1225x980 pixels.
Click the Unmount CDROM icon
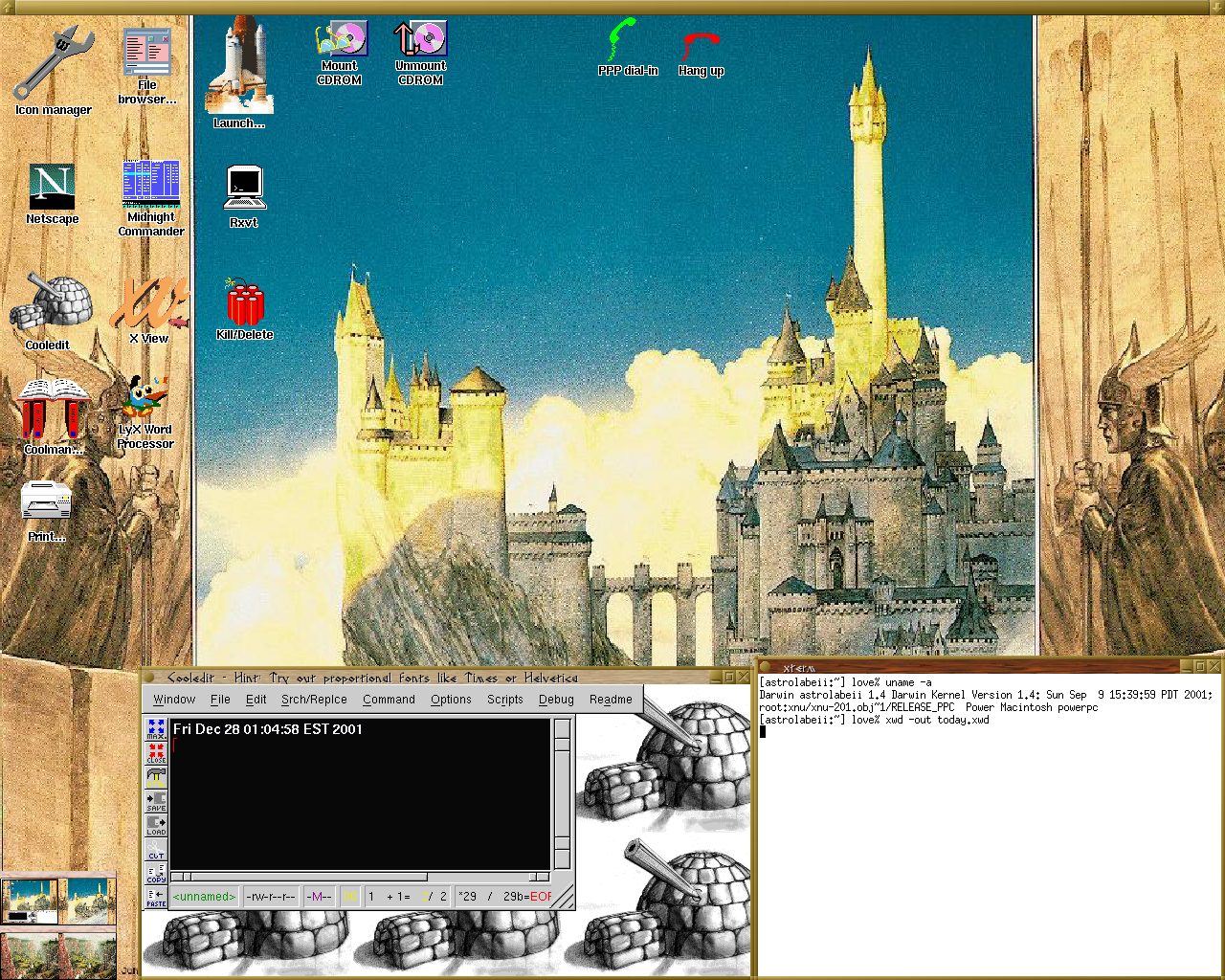tap(420, 38)
